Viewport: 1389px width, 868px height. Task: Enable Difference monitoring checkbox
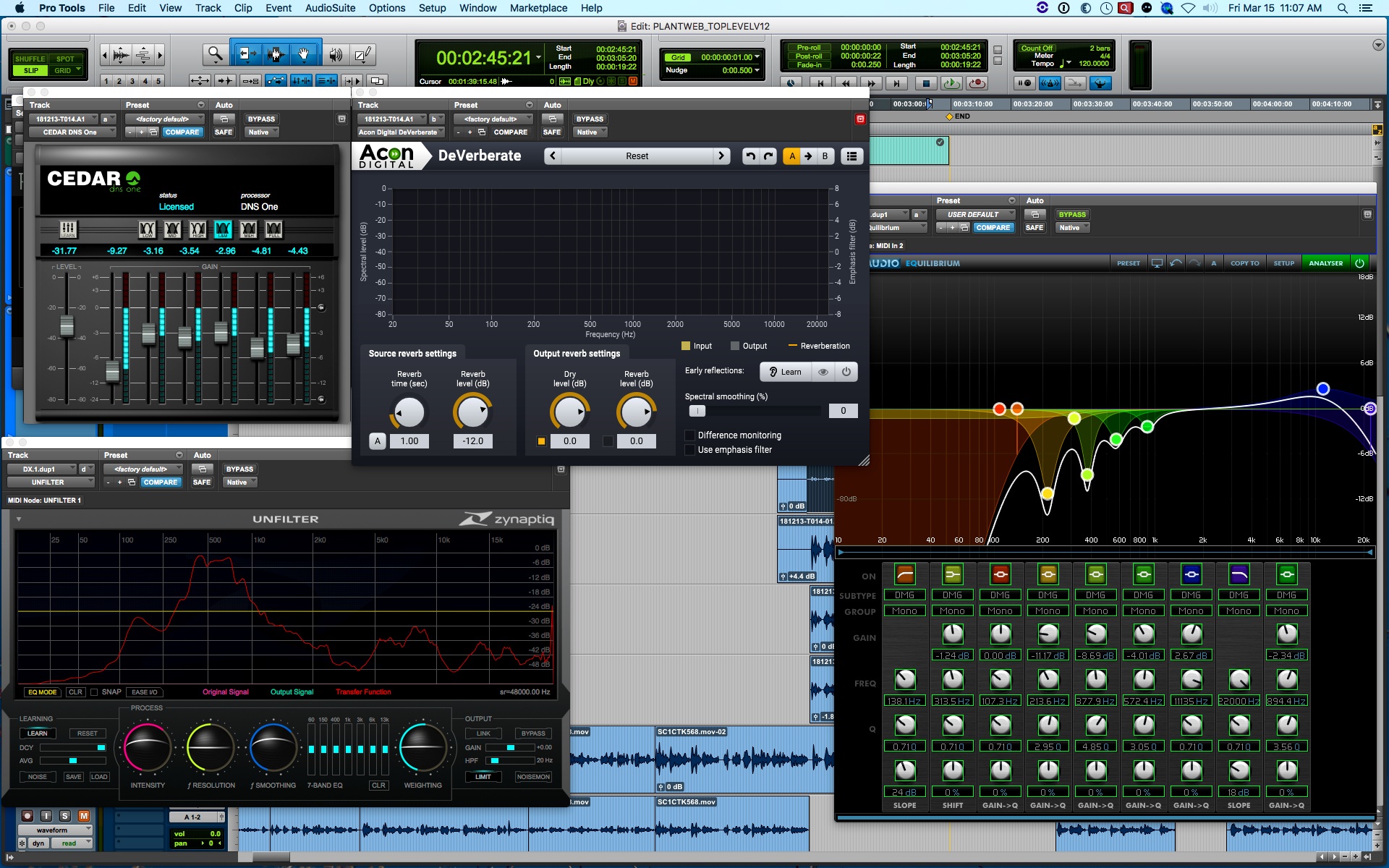(689, 435)
